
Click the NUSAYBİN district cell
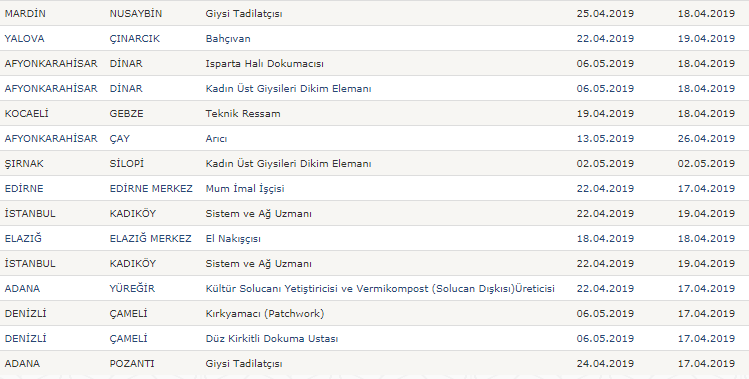click(136, 13)
